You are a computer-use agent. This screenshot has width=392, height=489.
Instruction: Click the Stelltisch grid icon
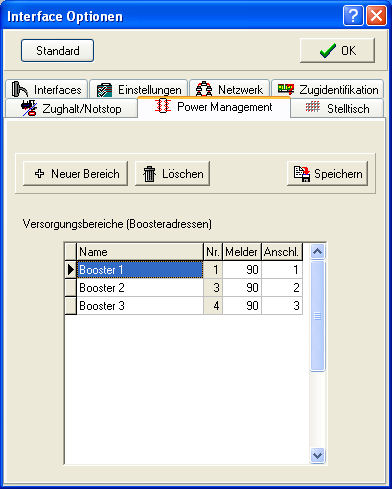[313, 107]
